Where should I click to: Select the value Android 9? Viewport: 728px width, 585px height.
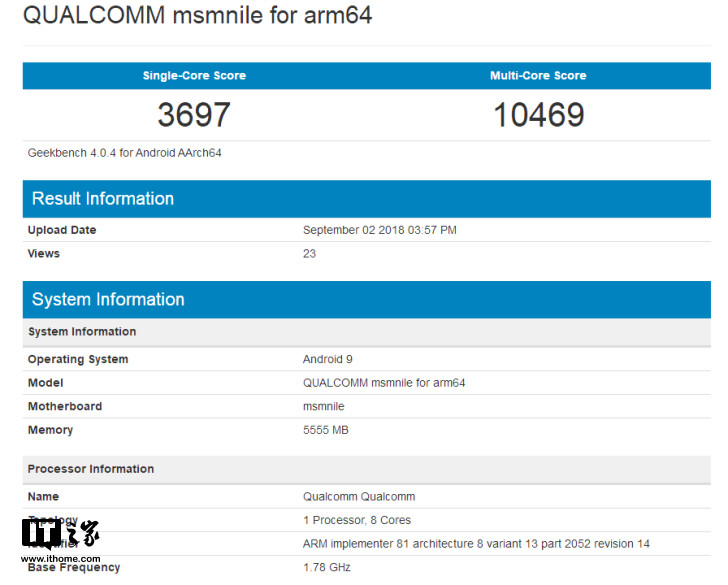(328, 359)
